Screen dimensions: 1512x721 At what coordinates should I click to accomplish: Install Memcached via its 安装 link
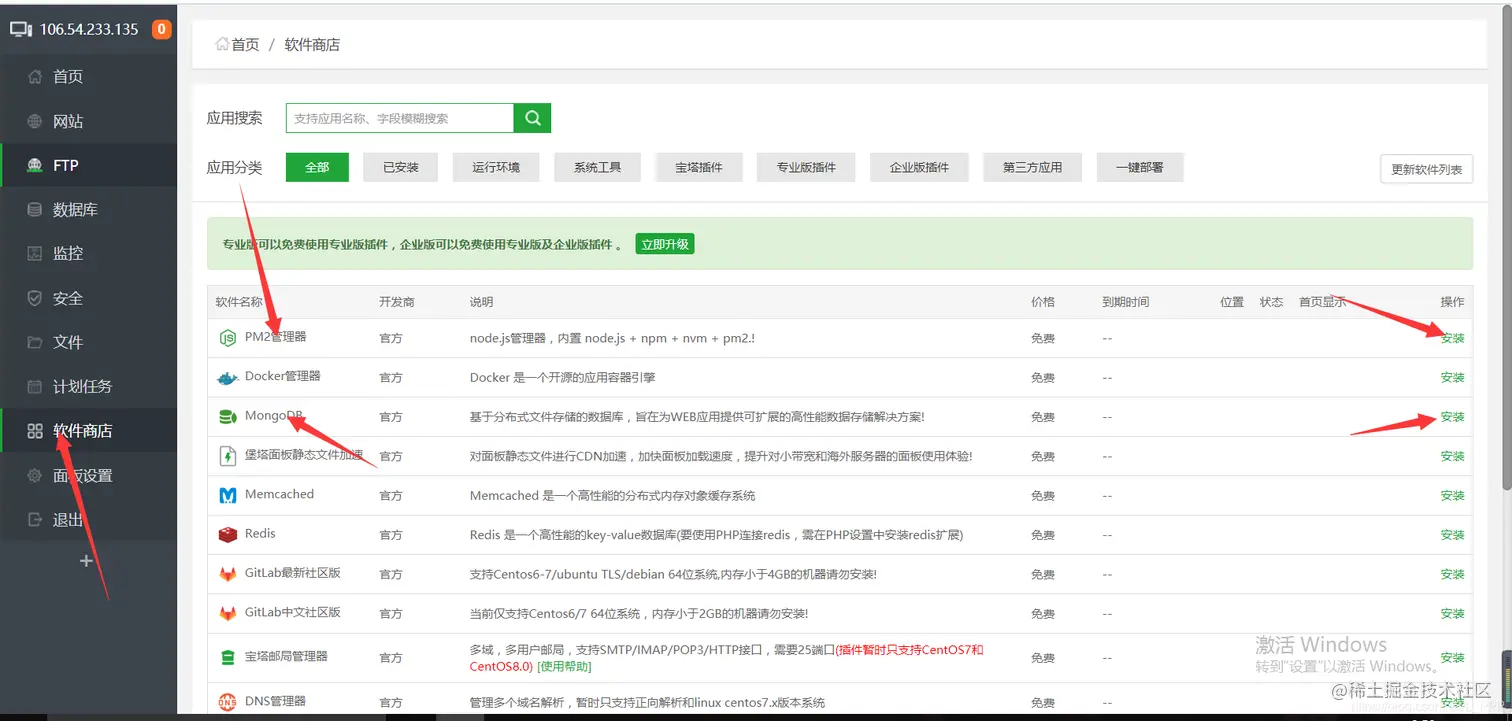tap(1452, 495)
